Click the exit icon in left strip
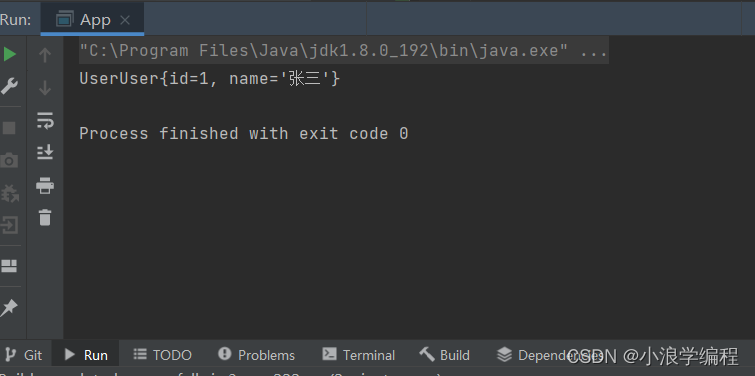The height and width of the screenshot is (376, 755). pos(9,225)
